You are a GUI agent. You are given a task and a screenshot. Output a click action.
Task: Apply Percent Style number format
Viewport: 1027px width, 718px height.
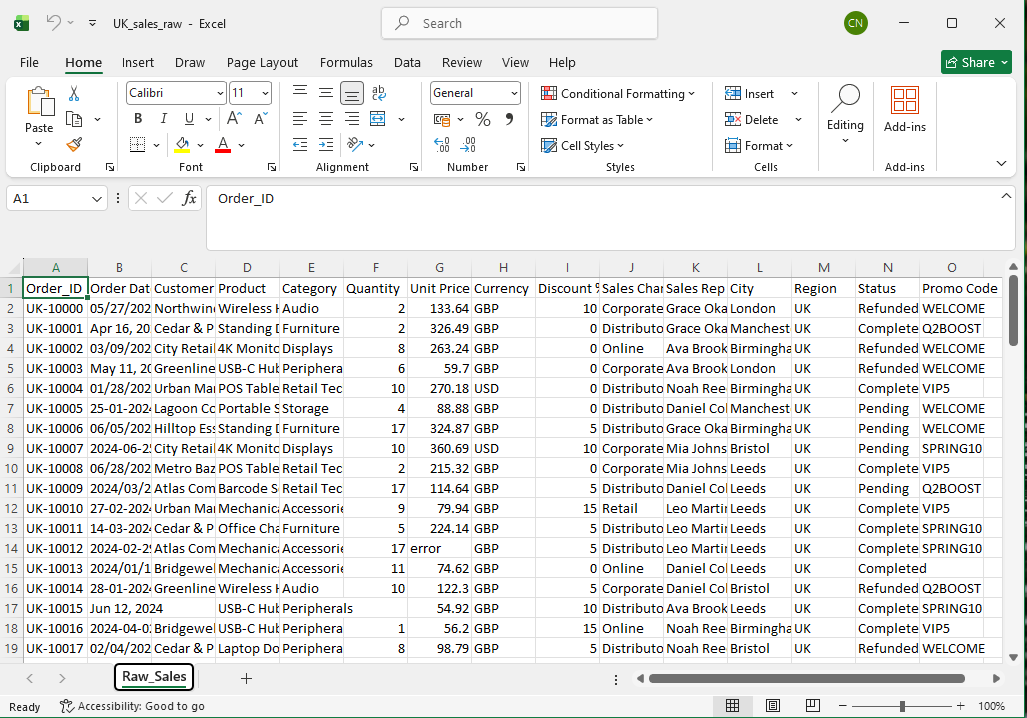click(x=483, y=119)
